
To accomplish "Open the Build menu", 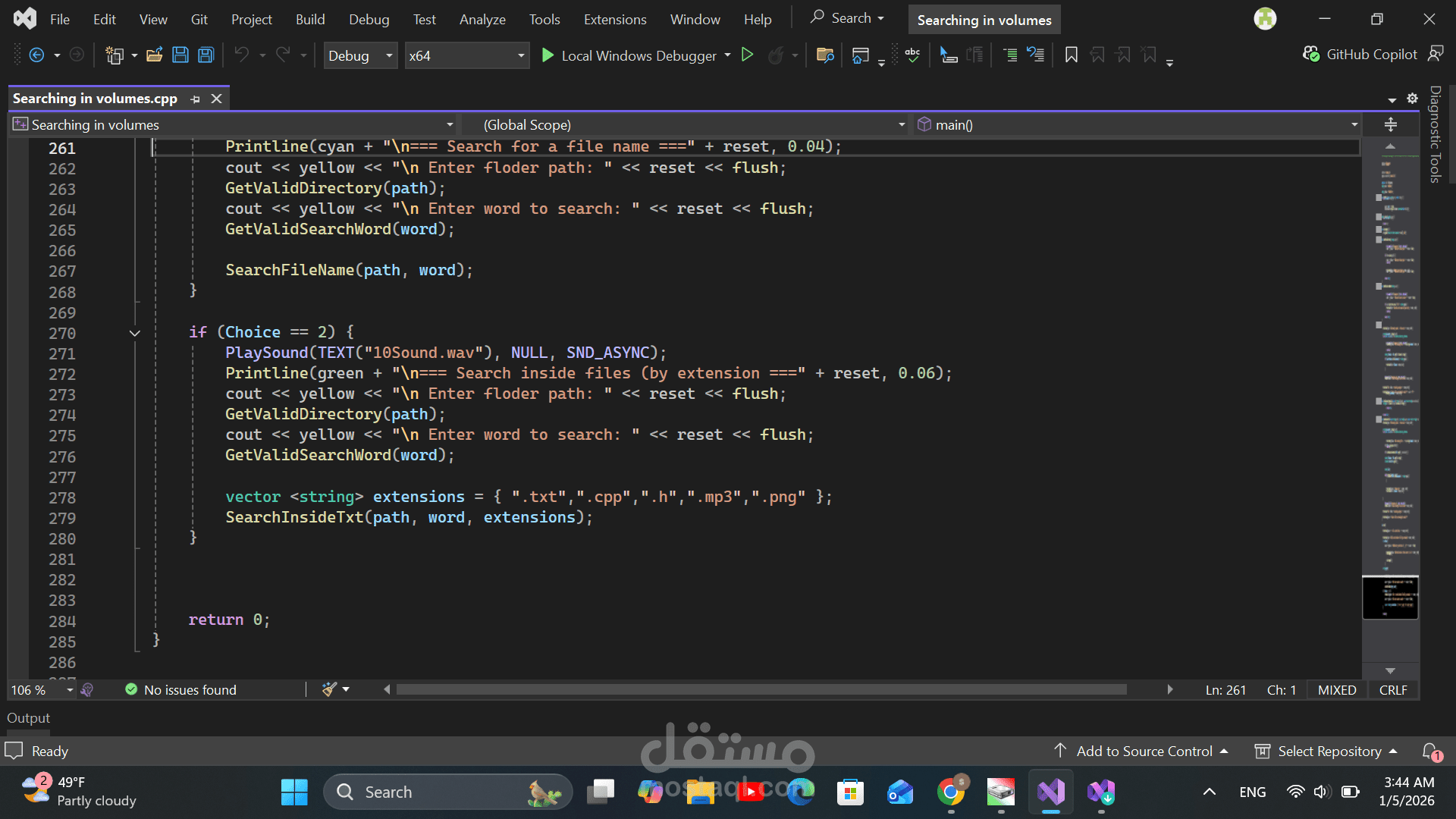I will pyautogui.click(x=310, y=20).
